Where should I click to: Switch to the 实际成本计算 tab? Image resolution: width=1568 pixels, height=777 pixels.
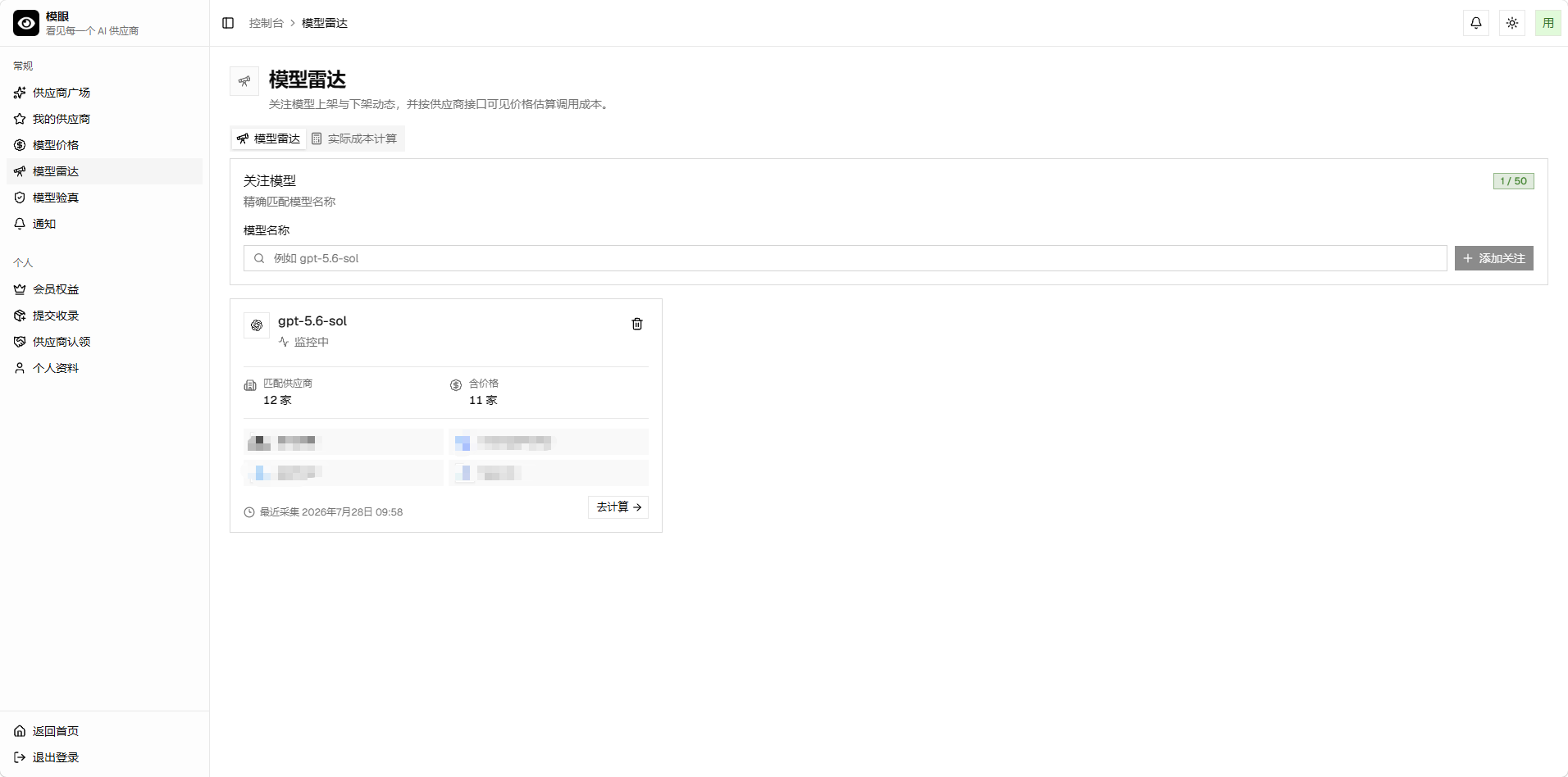point(354,139)
